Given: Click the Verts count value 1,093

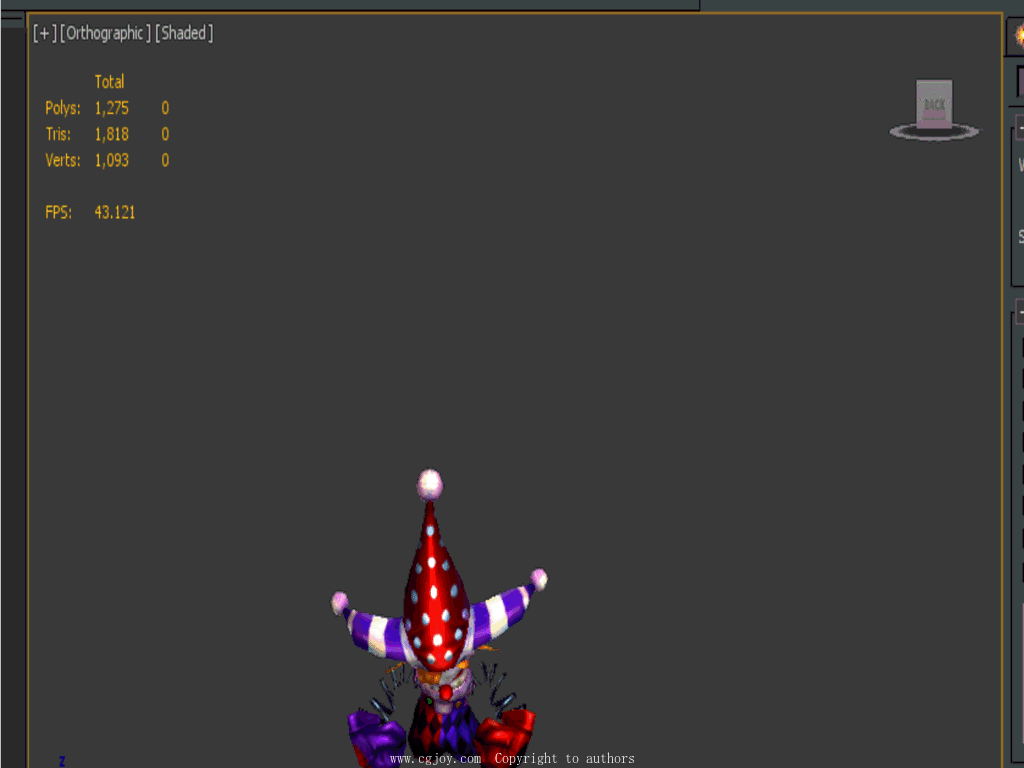Looking at the screenshot, I should point(112,160).
